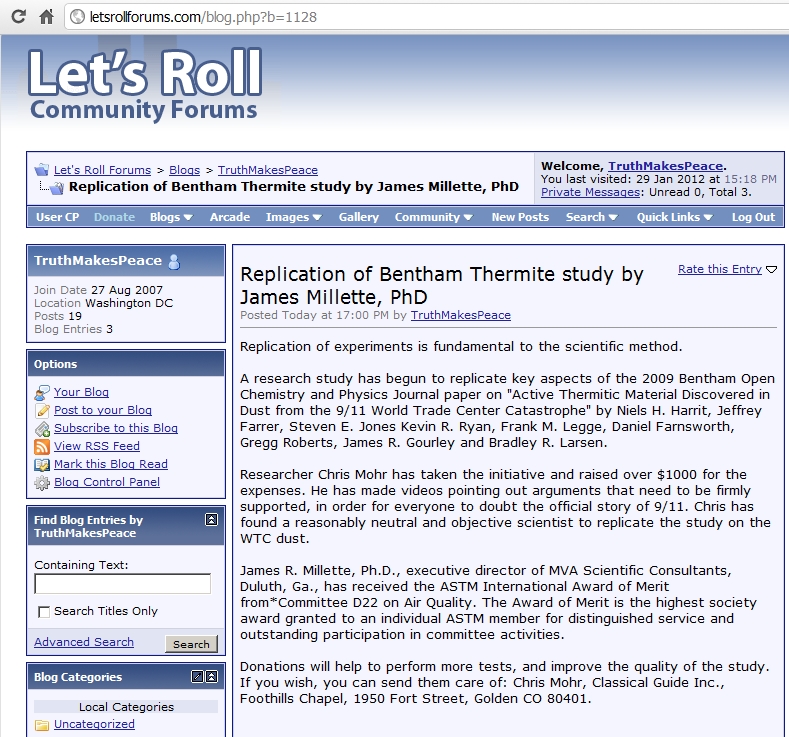Open the Search dropdown in navbar
The image size is (789, 737).
click(x=592, y=217)
